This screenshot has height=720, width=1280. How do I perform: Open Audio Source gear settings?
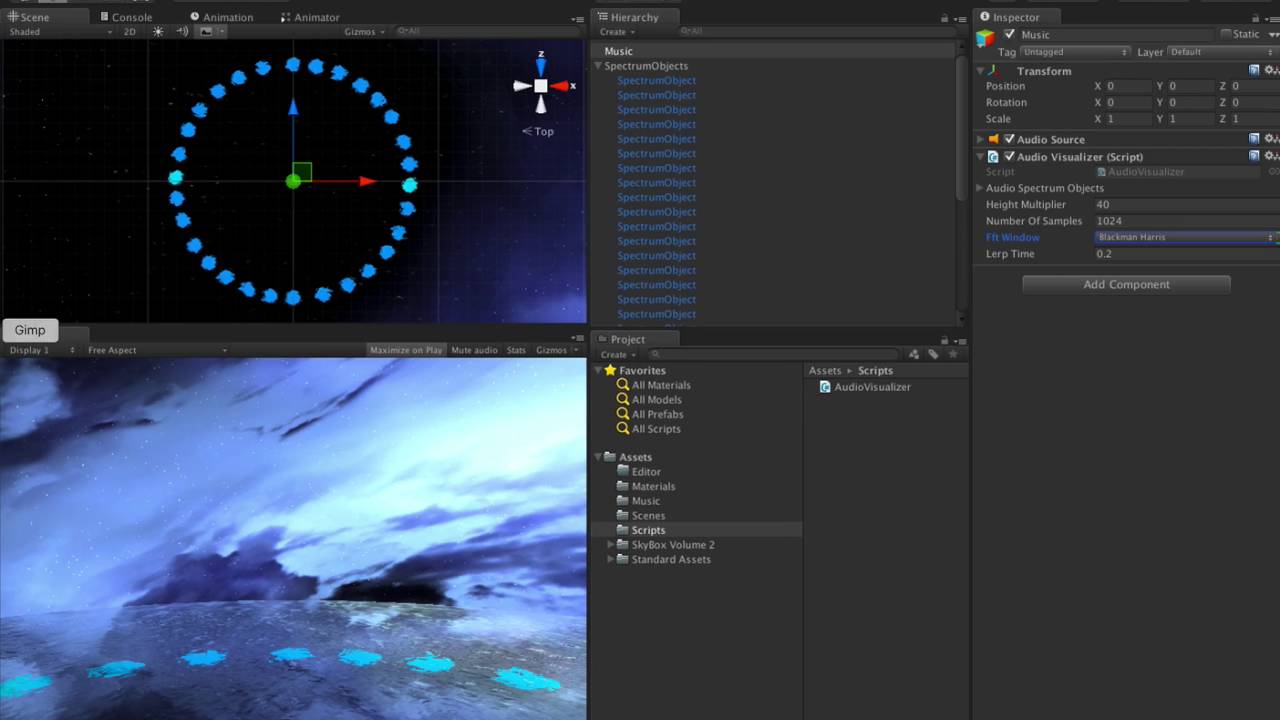[x=1271, y=139]
